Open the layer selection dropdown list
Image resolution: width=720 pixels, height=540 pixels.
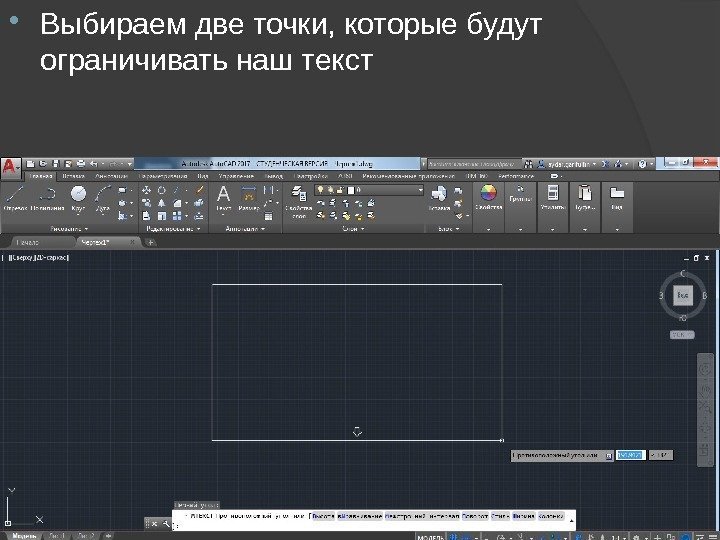(420, 190)
